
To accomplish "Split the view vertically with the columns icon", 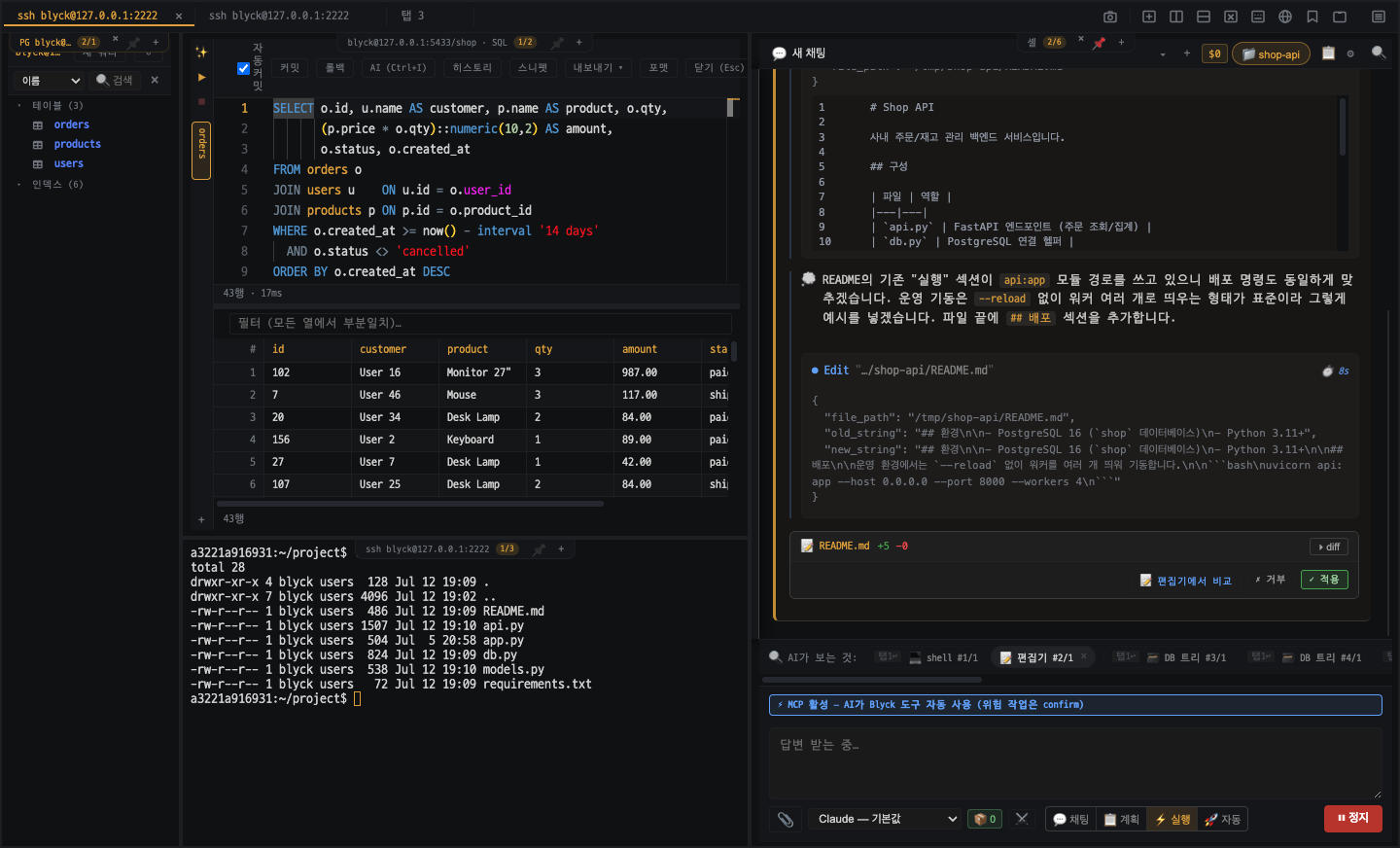I will 1176,17.
